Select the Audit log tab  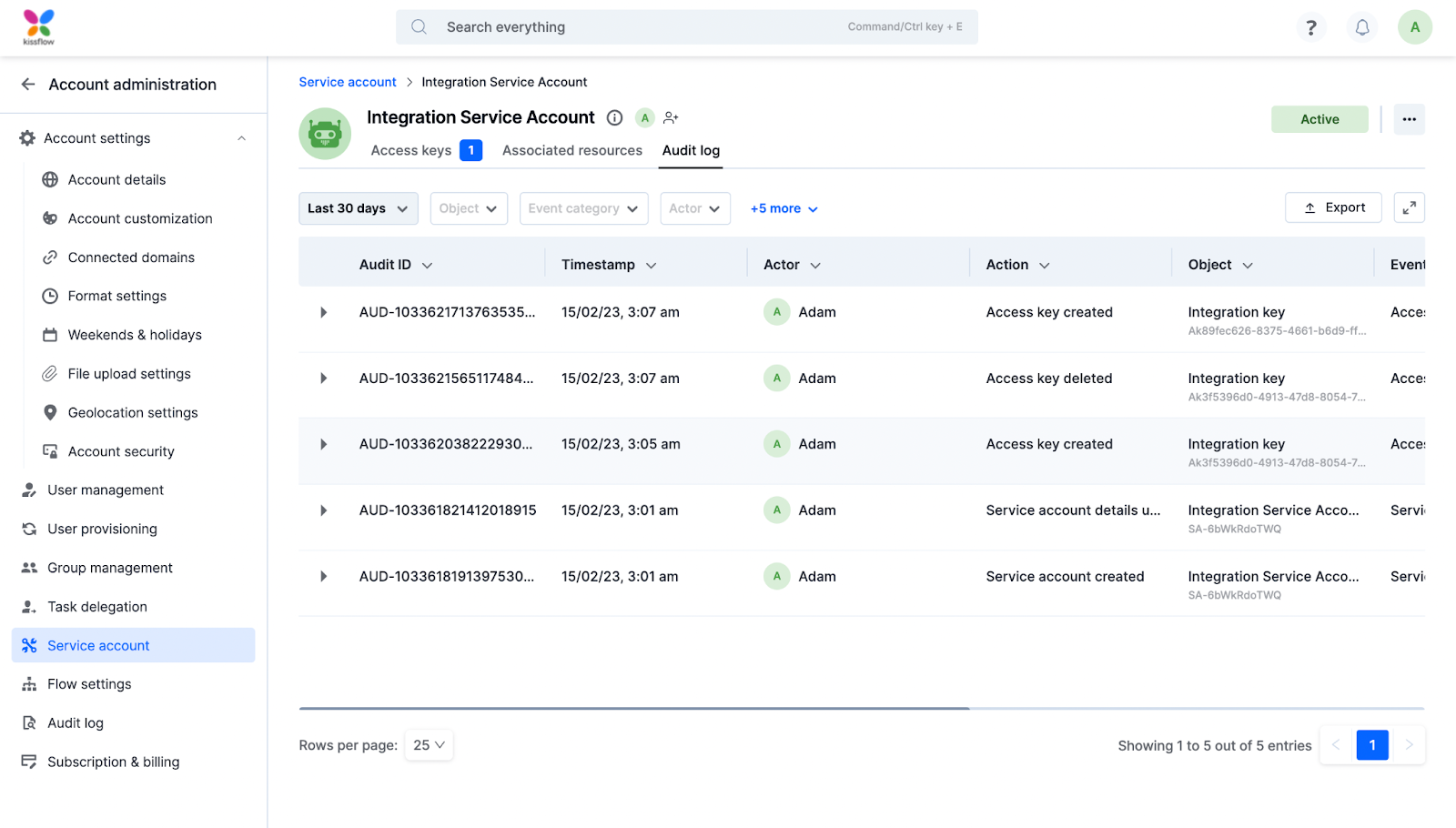(x=691, y=150)
